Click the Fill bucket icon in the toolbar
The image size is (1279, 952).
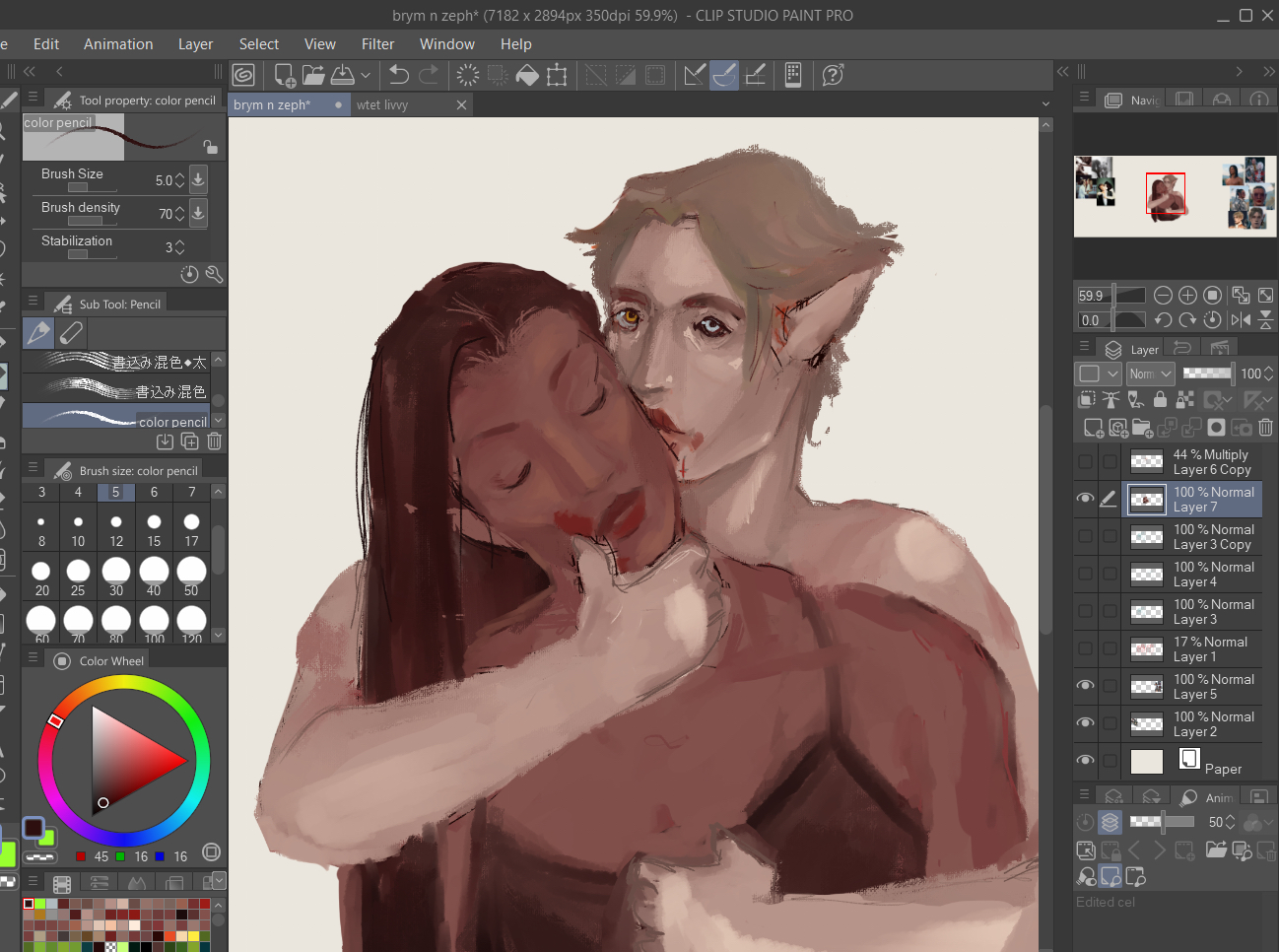click(x=527, y=75)
